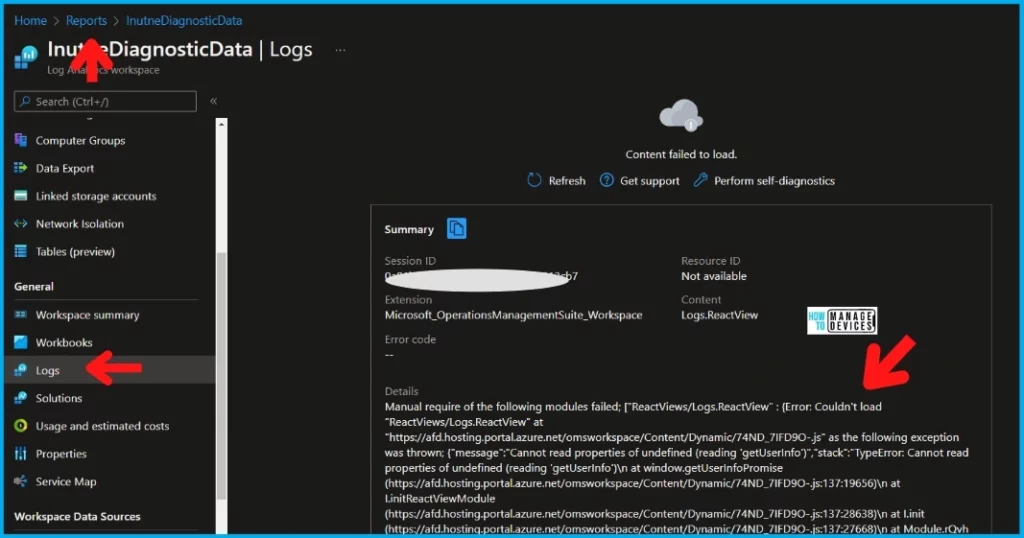Image resolution: width=1024 pixels, height=538 pixels.
Task: Click the Workbooks icon
Action: point(21,342)
